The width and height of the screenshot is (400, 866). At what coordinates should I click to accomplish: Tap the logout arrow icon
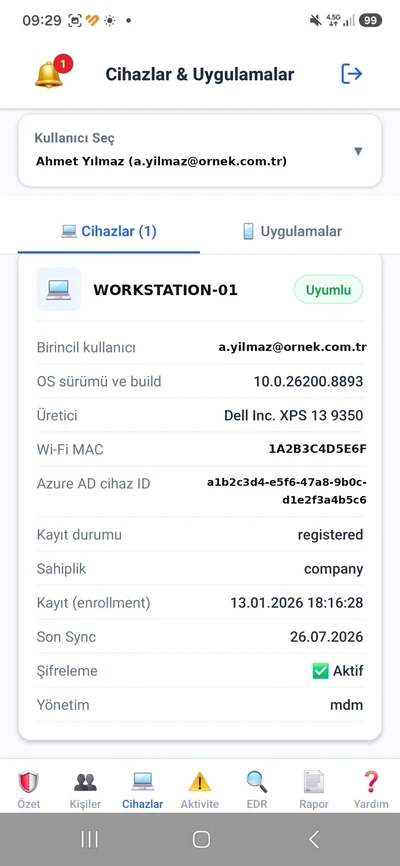click(351, 73)
